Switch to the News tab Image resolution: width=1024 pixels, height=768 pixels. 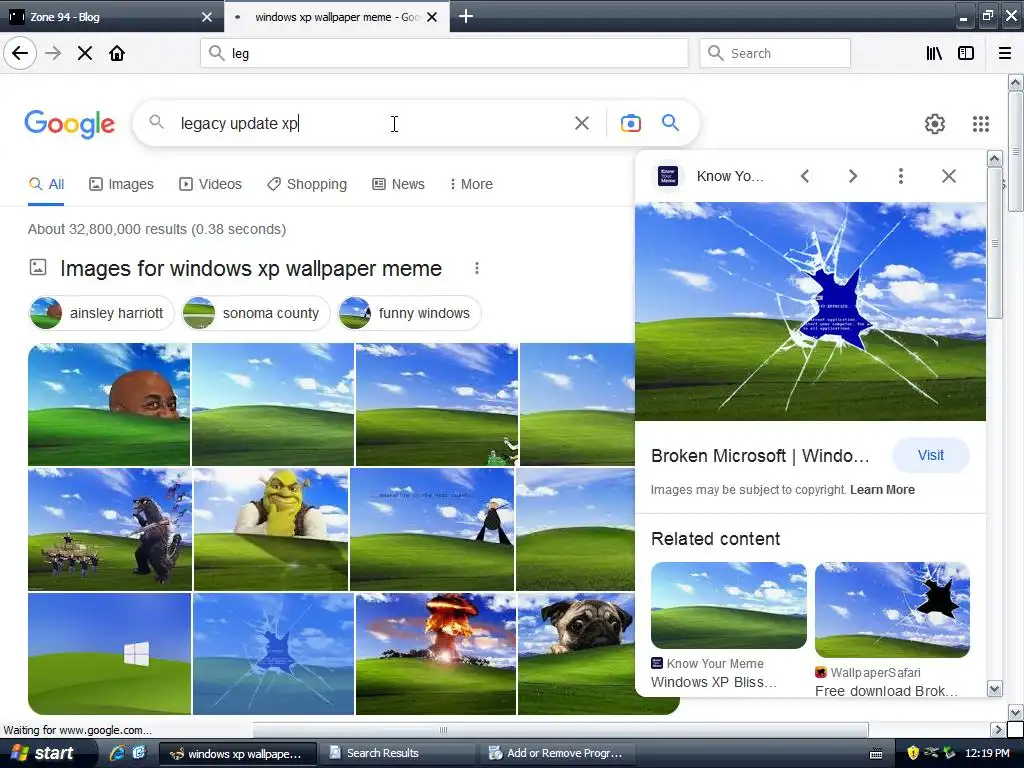(x=398, y=184)
